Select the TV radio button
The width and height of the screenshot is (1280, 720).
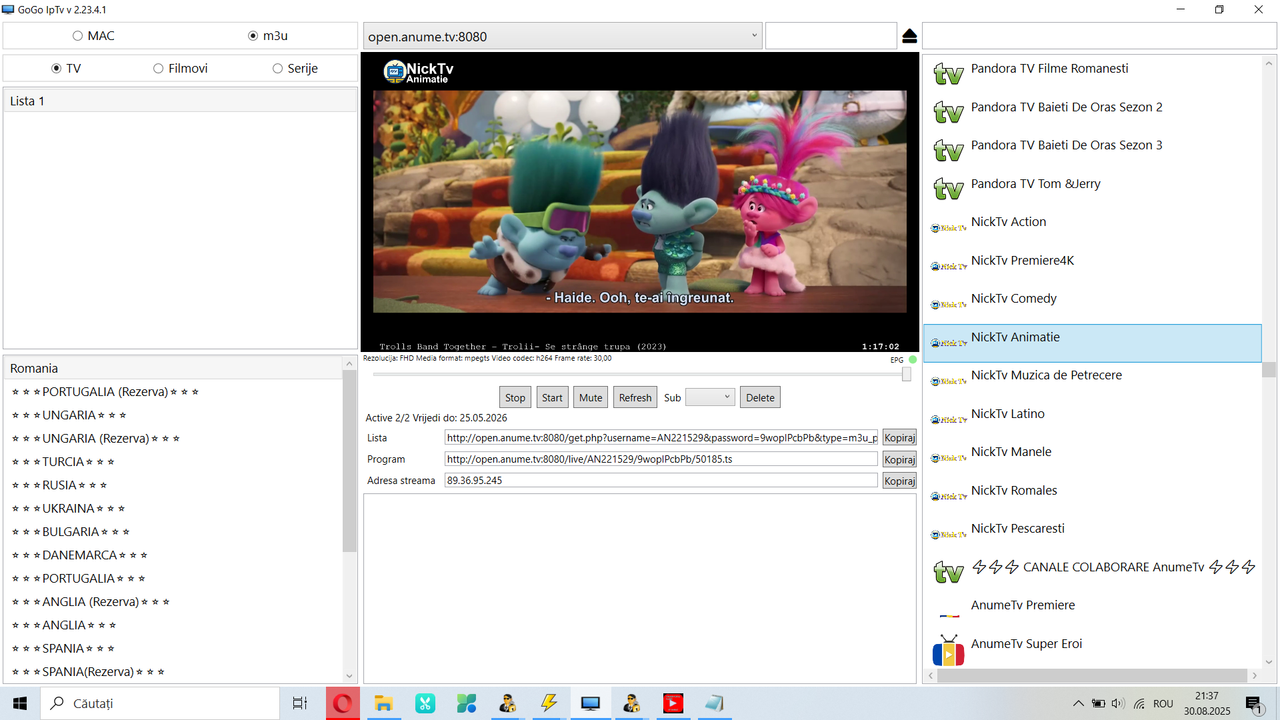56,69
